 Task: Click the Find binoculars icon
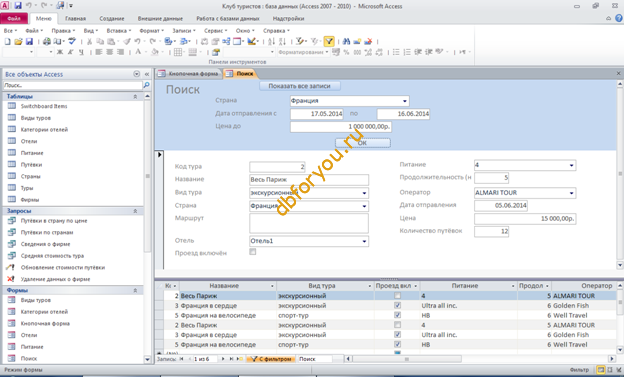click(346, 41)
